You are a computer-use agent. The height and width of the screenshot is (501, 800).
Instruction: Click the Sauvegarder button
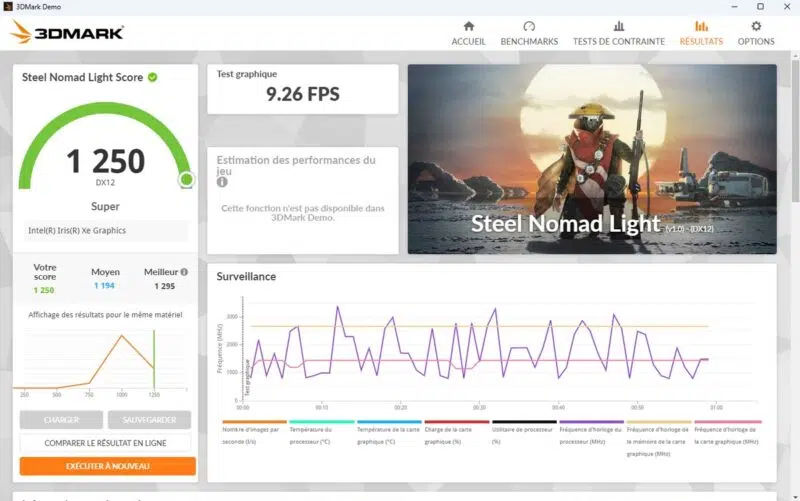[149, 420]
